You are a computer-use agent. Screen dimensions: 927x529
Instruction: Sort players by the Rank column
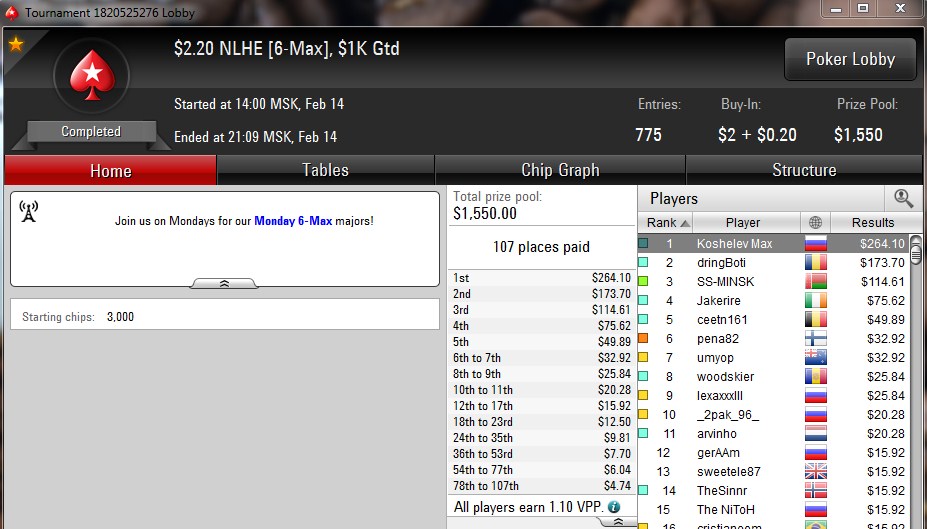(666, 222)
